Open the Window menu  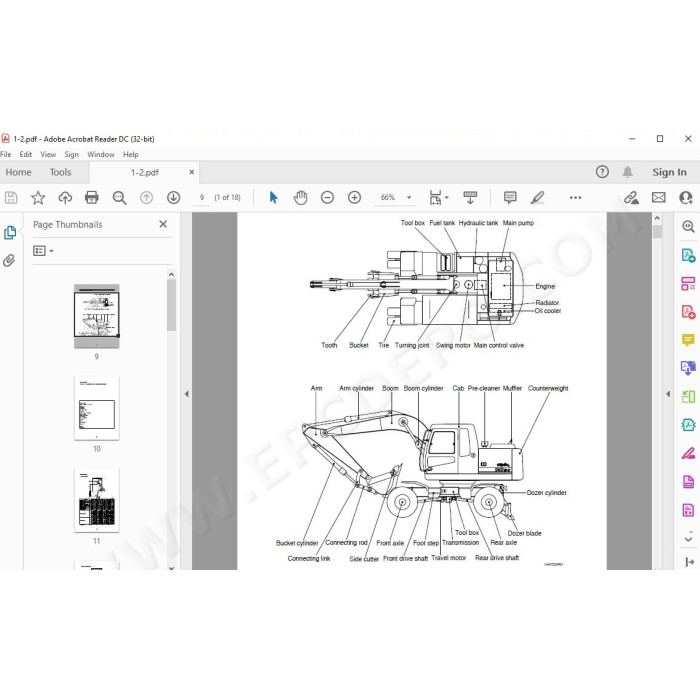coord(101,154)
